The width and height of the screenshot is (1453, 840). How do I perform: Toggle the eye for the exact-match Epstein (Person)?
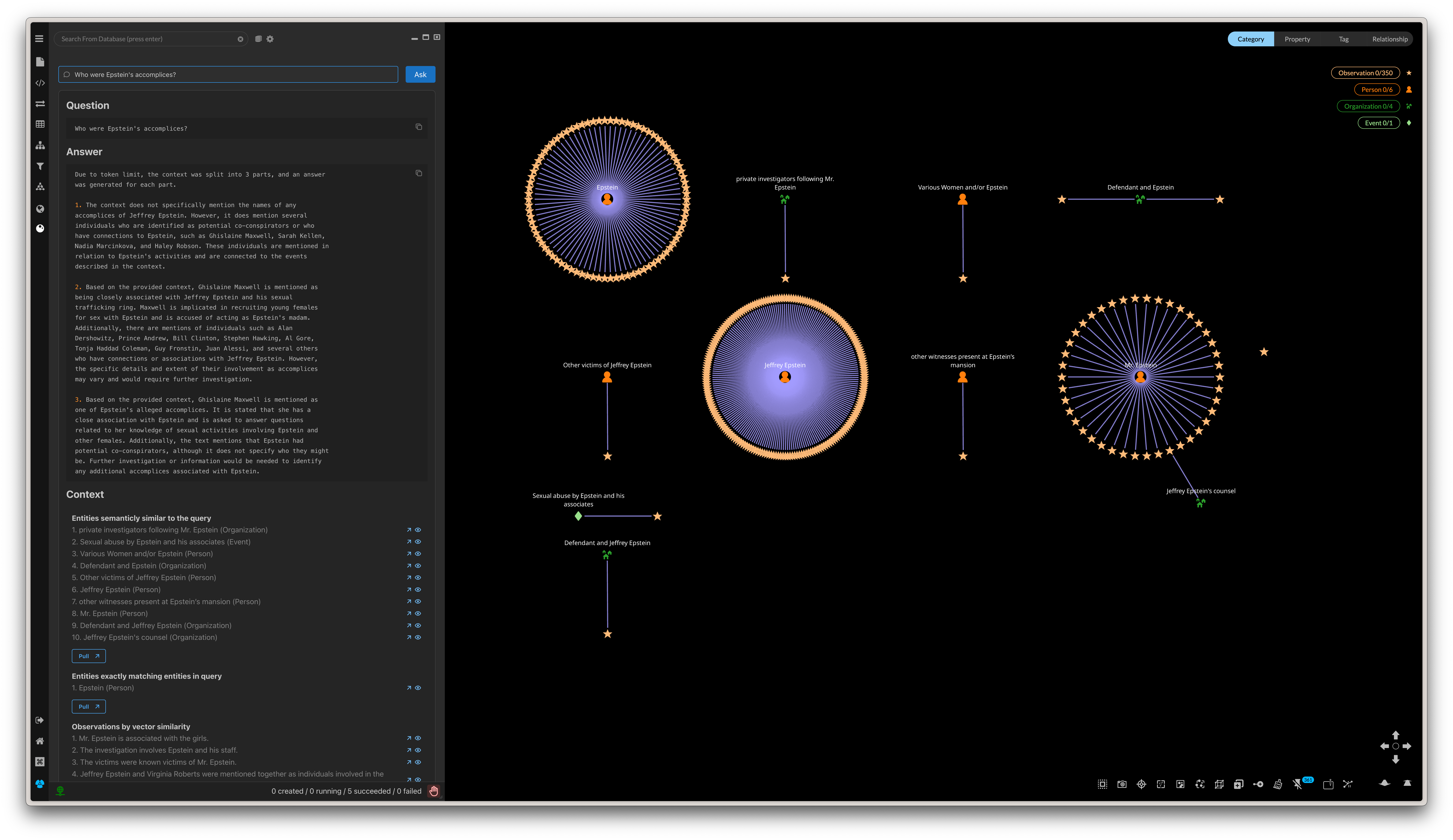click(x=418, y=688)
